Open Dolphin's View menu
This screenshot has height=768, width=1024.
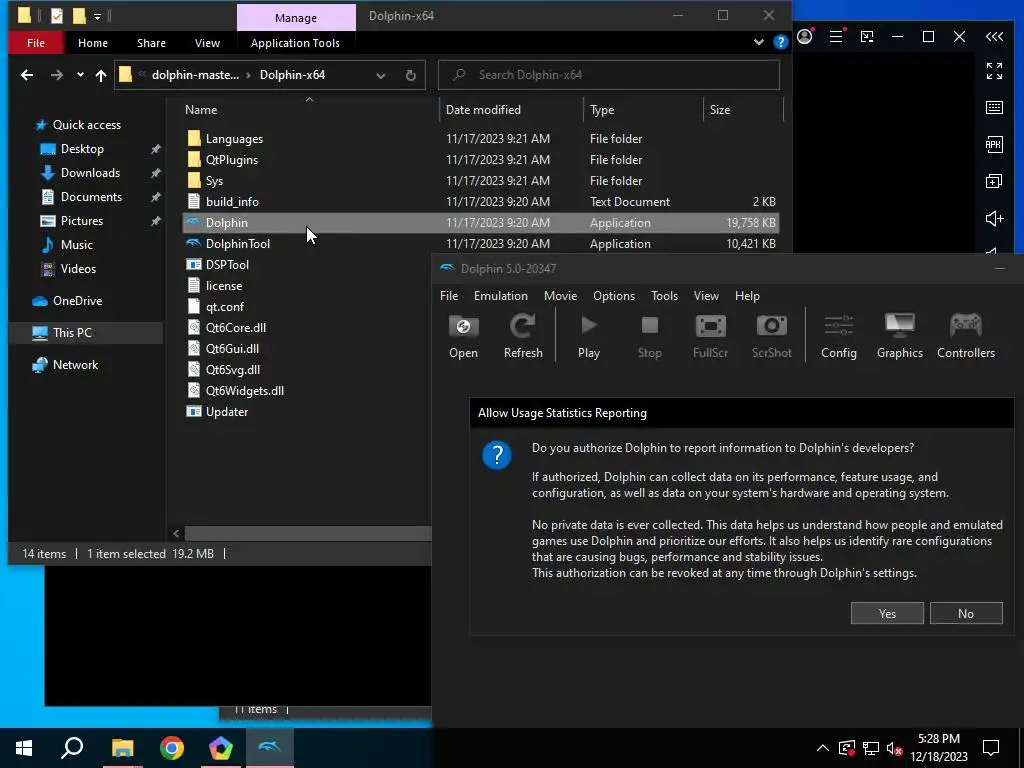coord(706,296)
